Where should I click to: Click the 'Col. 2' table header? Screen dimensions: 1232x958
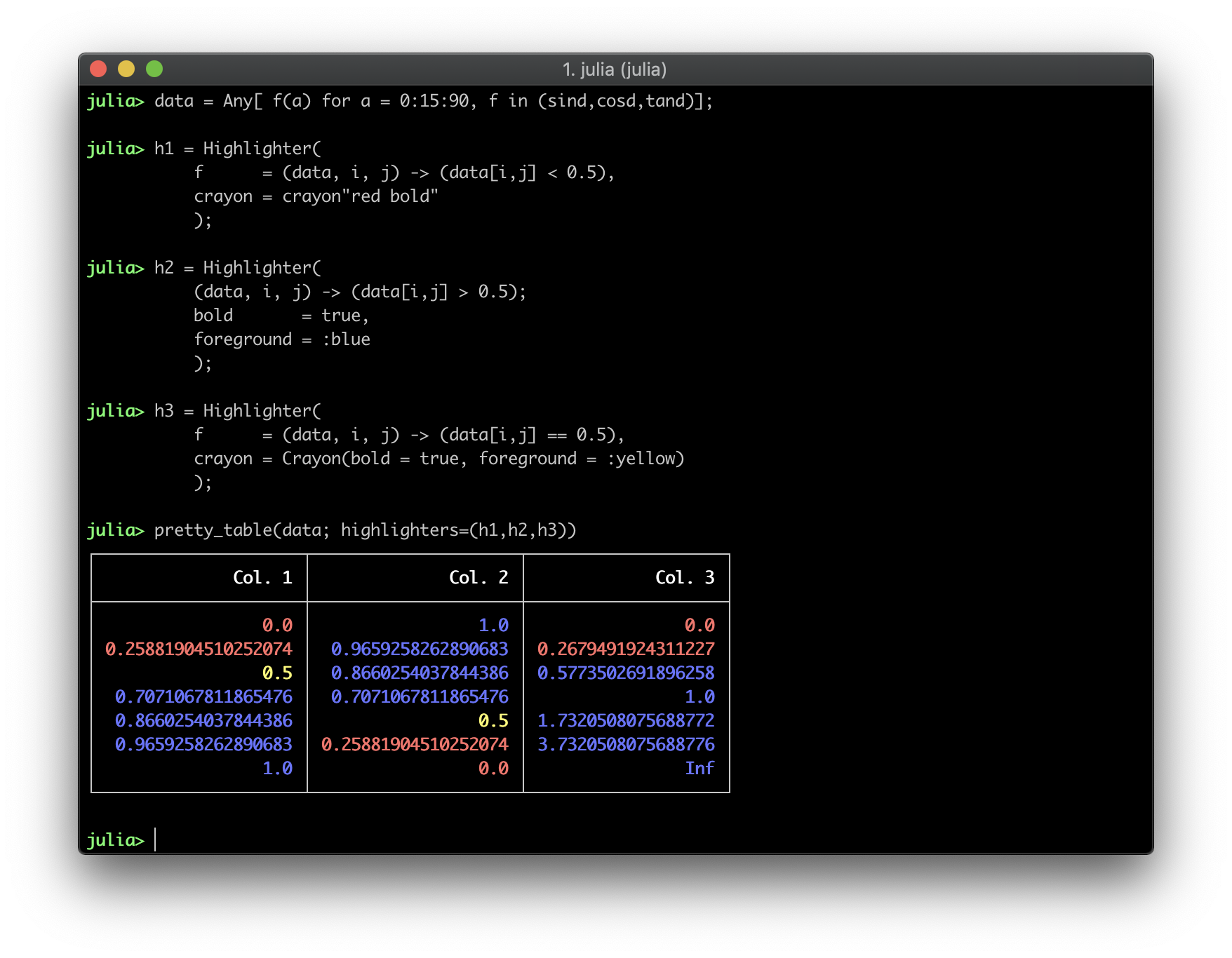tap(478, 577)
